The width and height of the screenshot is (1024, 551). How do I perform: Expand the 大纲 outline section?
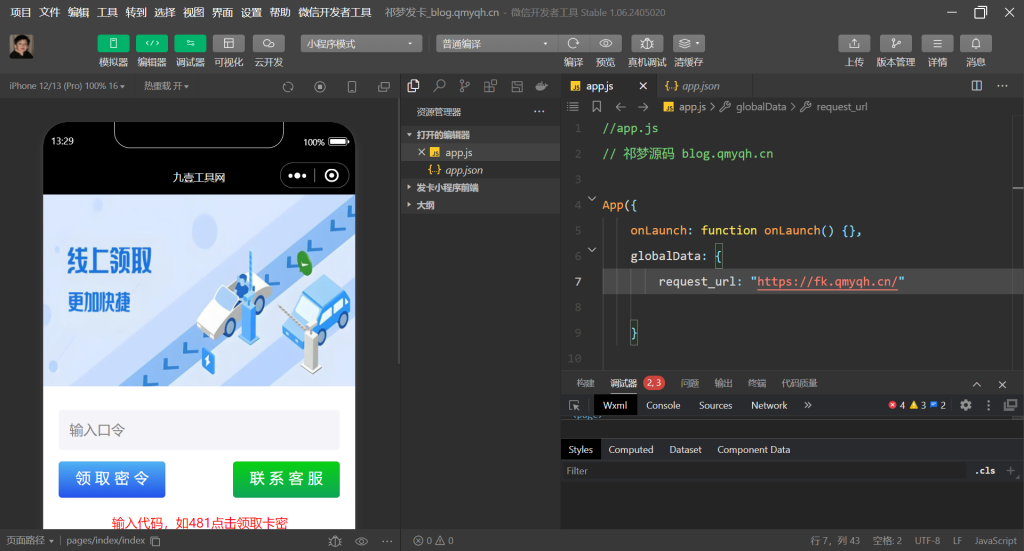point(425,205)
